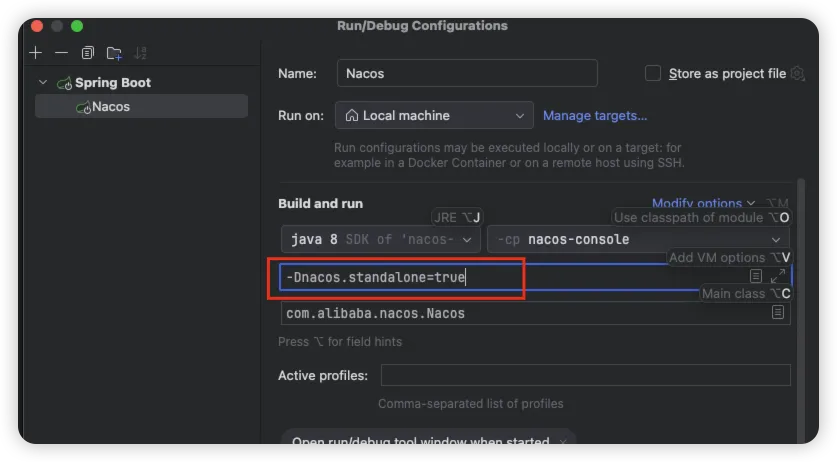This screenshot has width=837, height=462.
Task: Click the Copy Configuration icon
Action: [88, 53]
